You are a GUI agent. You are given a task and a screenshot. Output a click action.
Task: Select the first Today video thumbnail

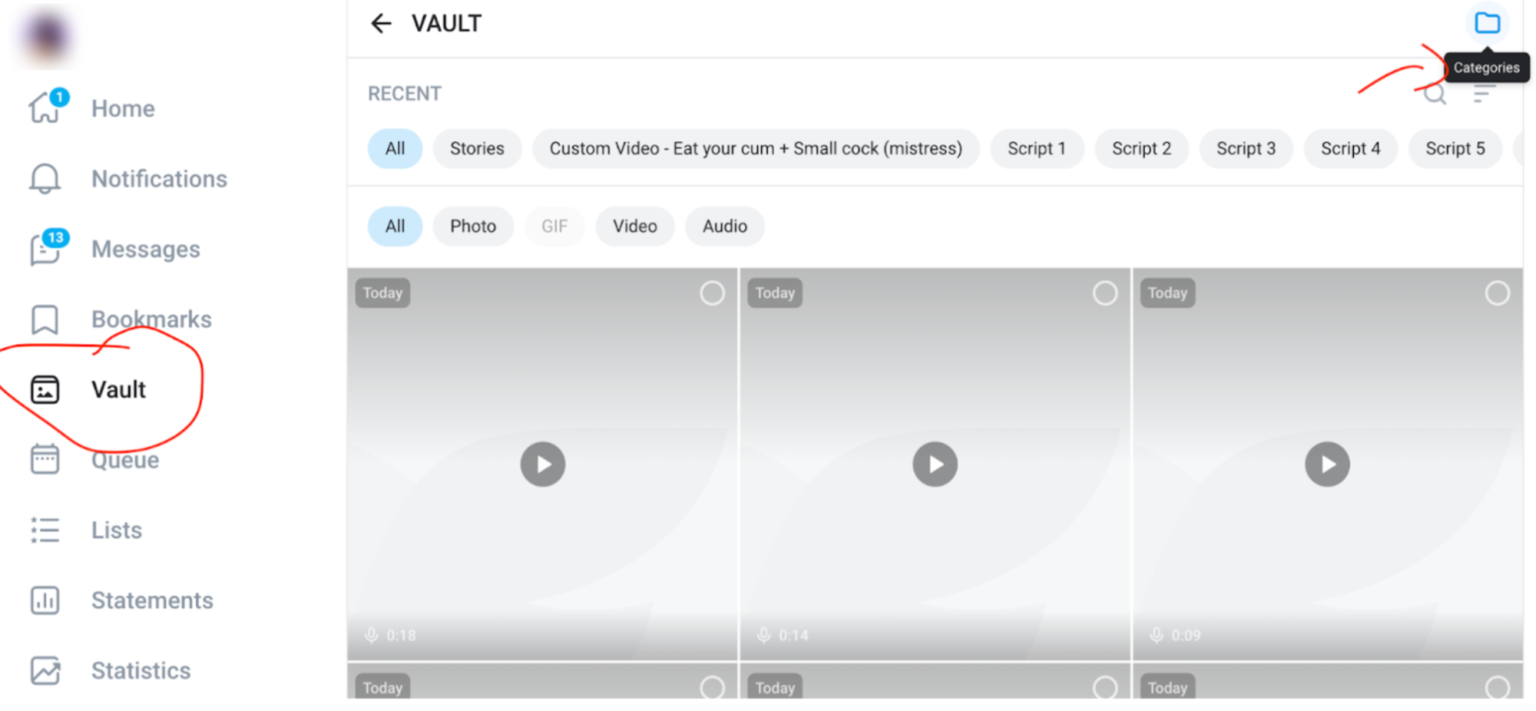(713, 293)
